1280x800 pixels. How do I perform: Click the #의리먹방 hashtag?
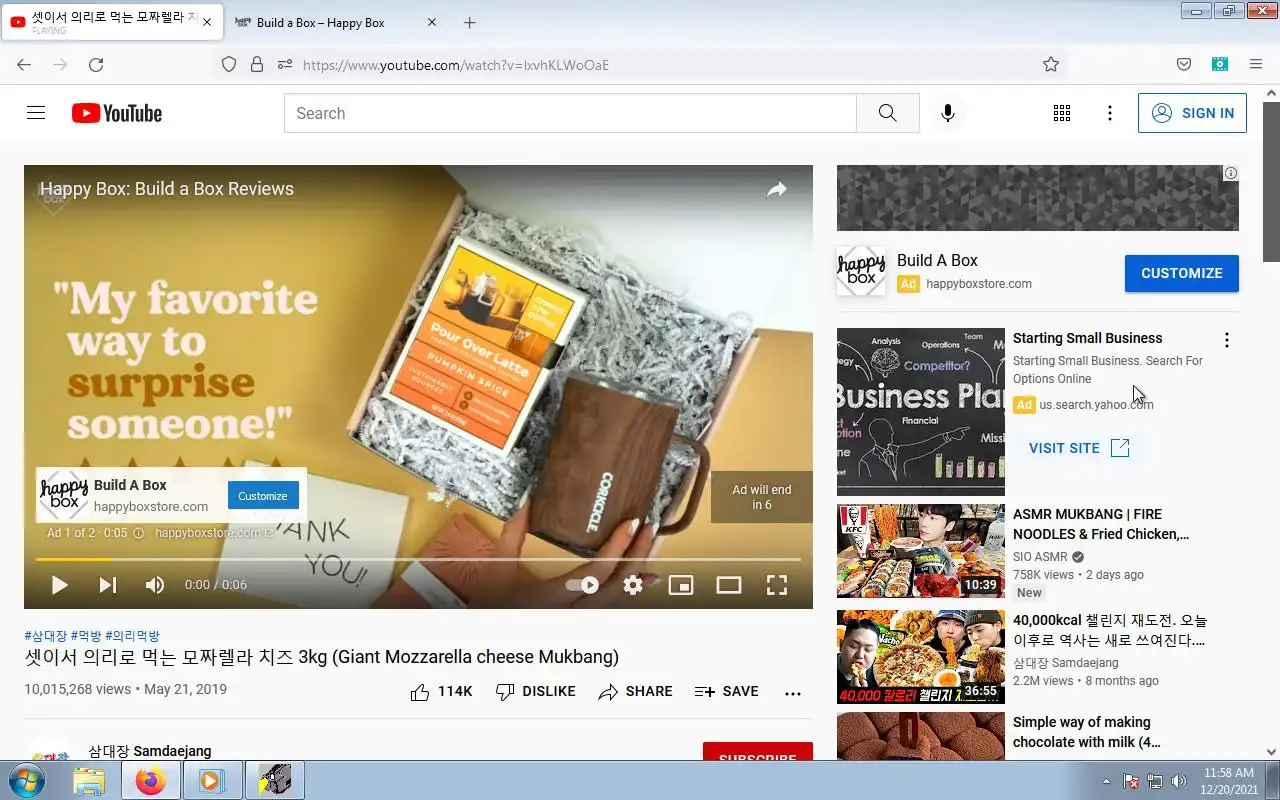pyautogui.click(x=132, y=636)
